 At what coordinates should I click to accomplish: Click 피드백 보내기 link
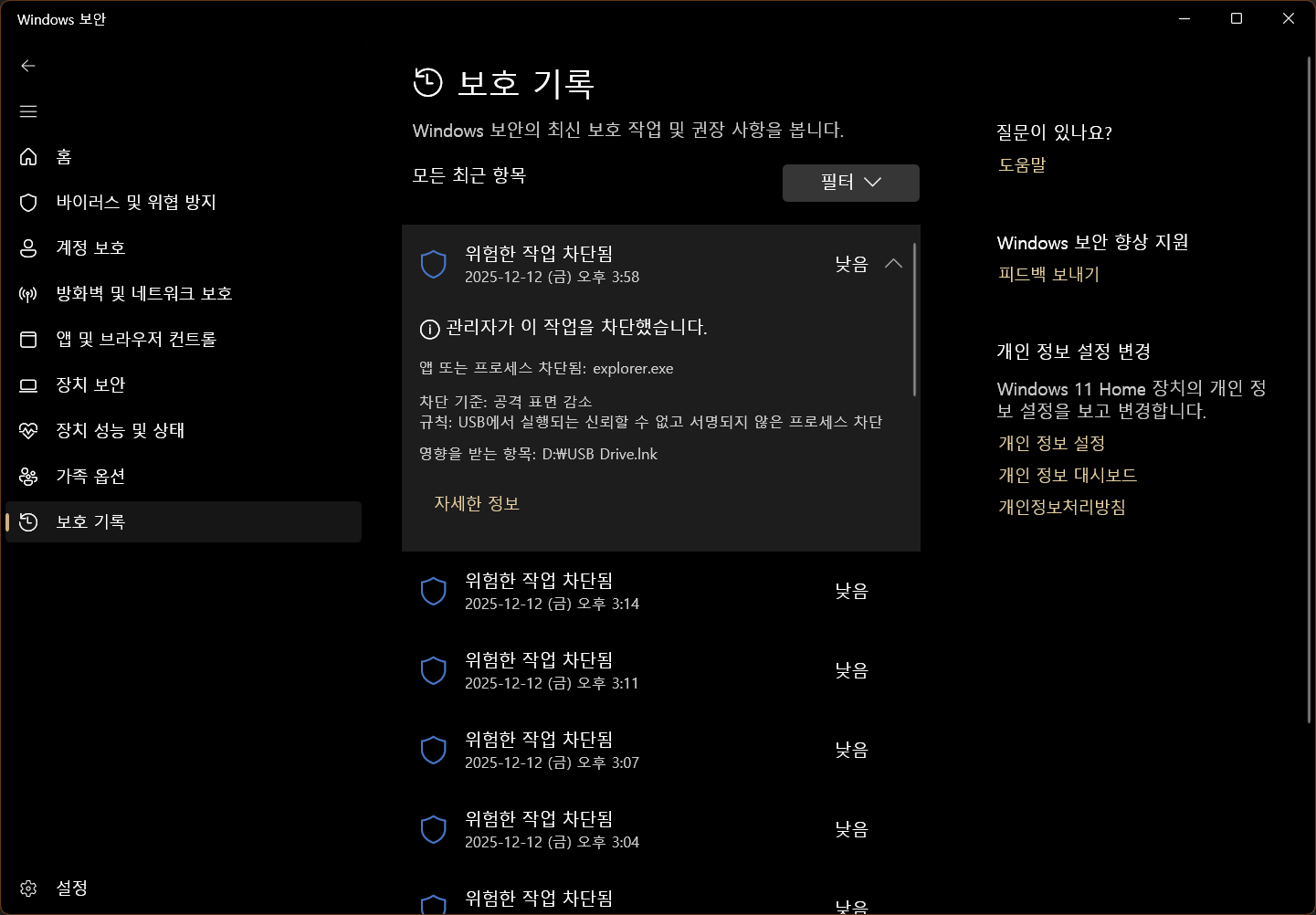1048,275
